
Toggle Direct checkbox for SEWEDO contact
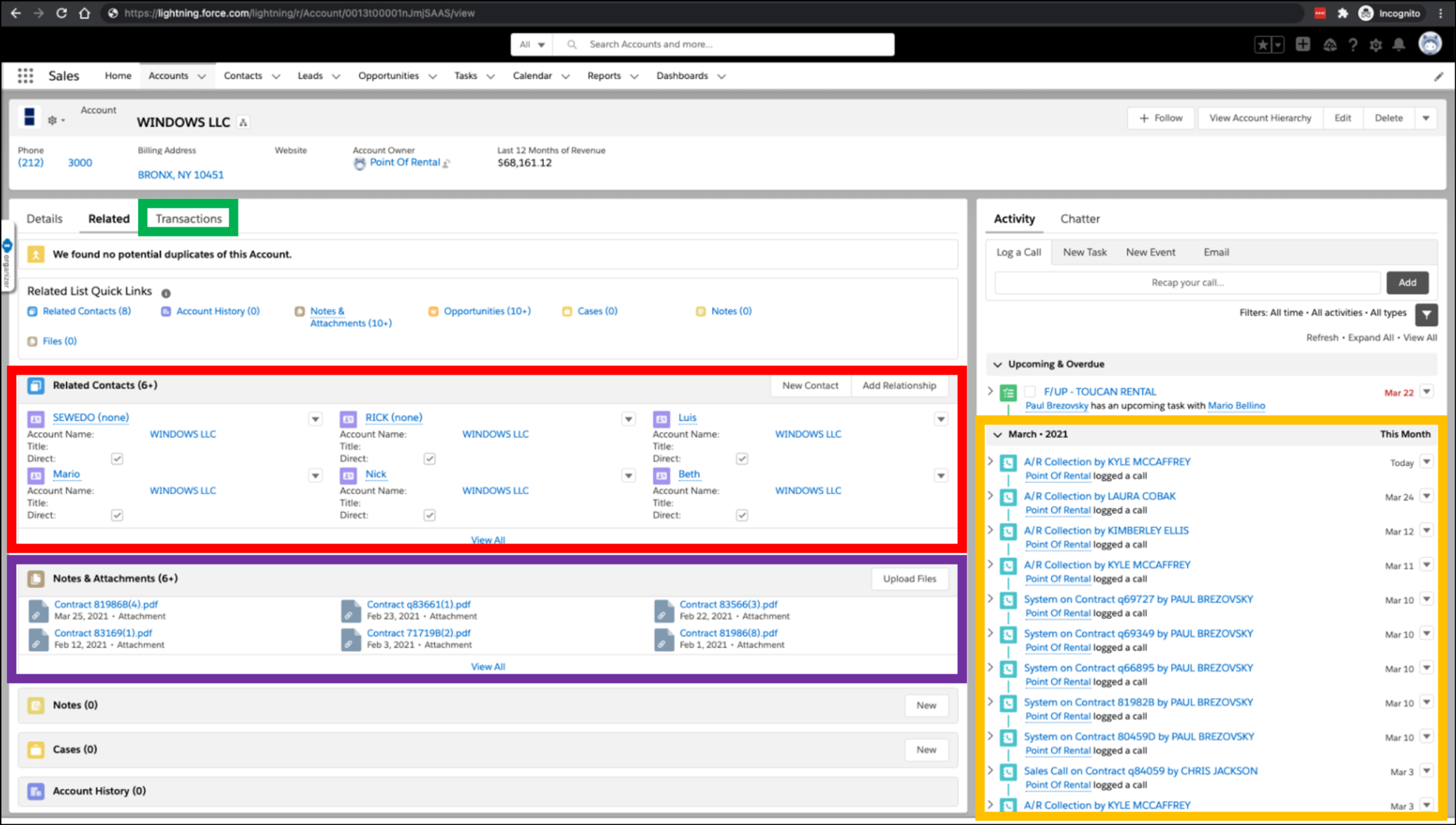[117, 459]
